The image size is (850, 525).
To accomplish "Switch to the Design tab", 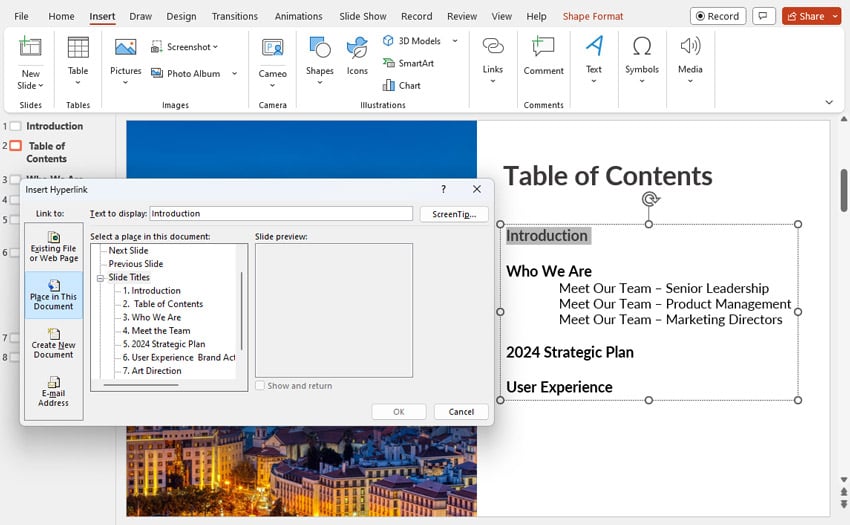I will pyautogui.click(x=181, y=16).
